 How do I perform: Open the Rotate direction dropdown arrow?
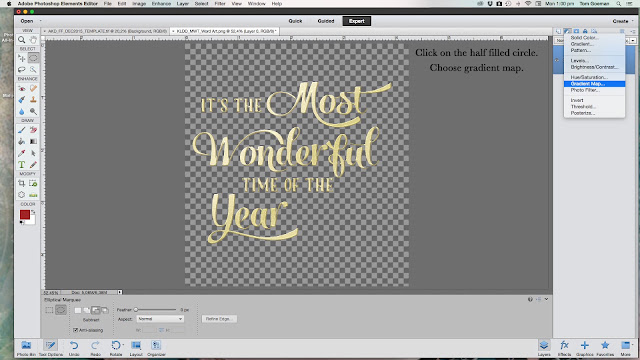[x=123, y=345]
